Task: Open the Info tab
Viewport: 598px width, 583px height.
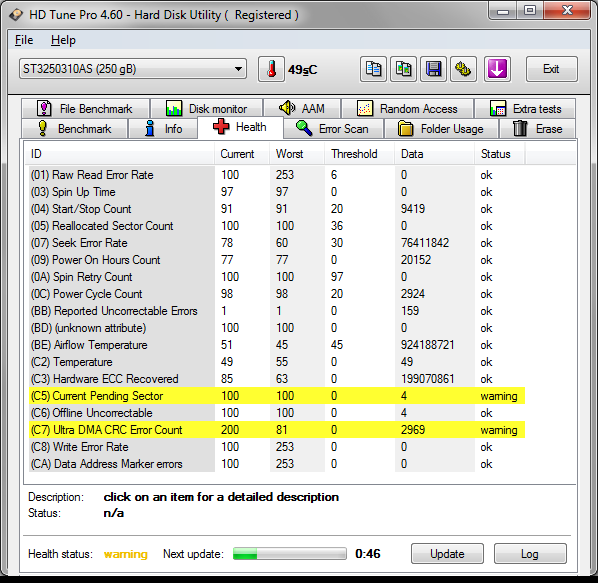Action: (x=164, y=128)
